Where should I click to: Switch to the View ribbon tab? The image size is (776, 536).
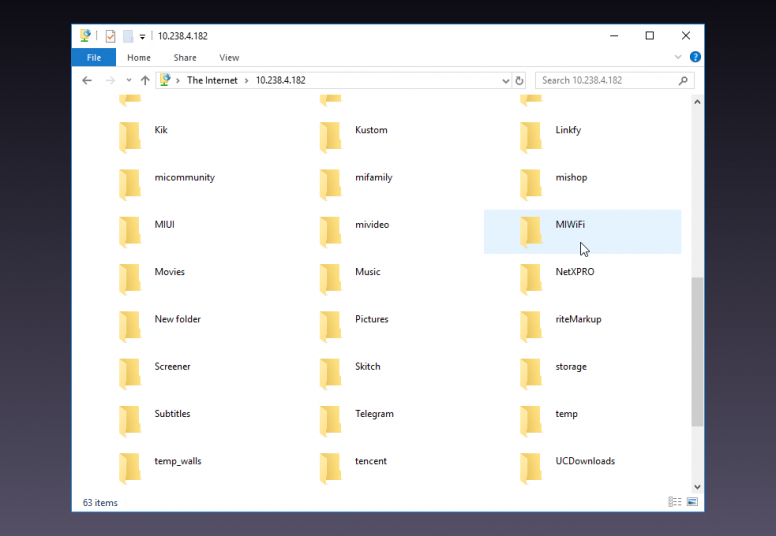[229, 58]
